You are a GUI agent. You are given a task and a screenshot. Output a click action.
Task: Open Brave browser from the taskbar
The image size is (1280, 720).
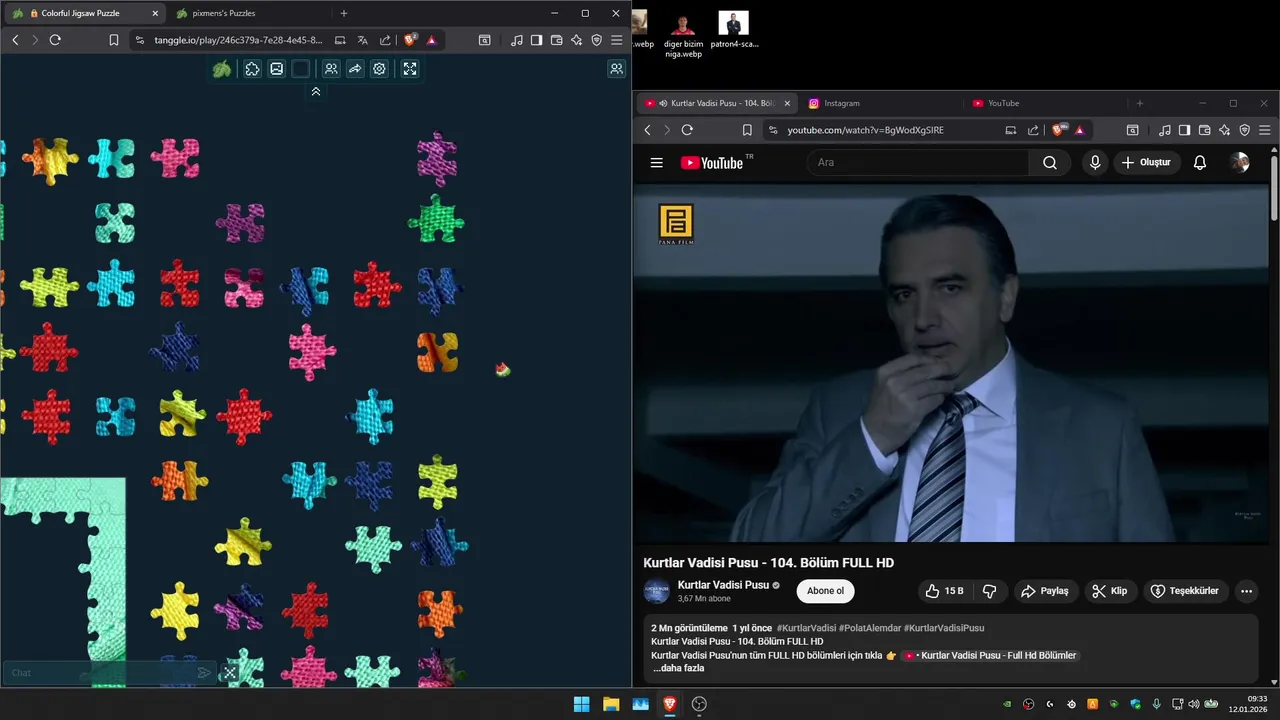pos(670,704)
